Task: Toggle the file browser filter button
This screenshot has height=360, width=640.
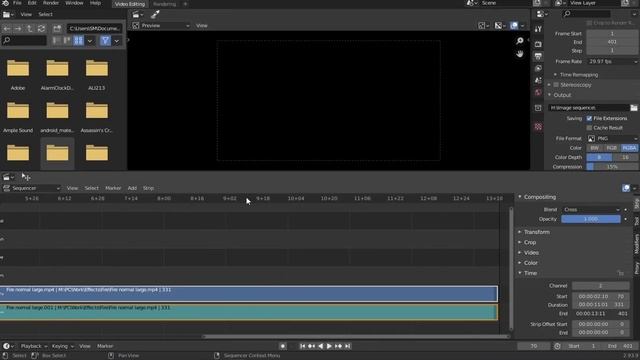Action: click(x=105, y=40)
